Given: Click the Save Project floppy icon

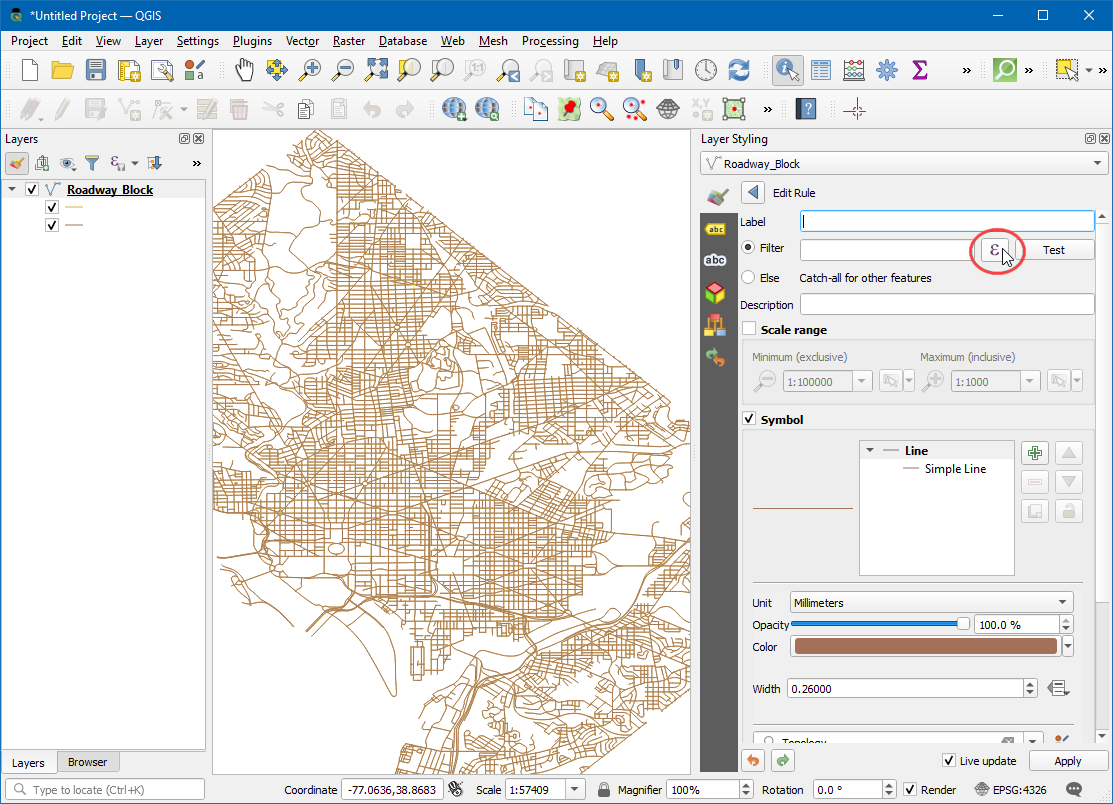Looking at the screenshot, I should tap(95, 70).
